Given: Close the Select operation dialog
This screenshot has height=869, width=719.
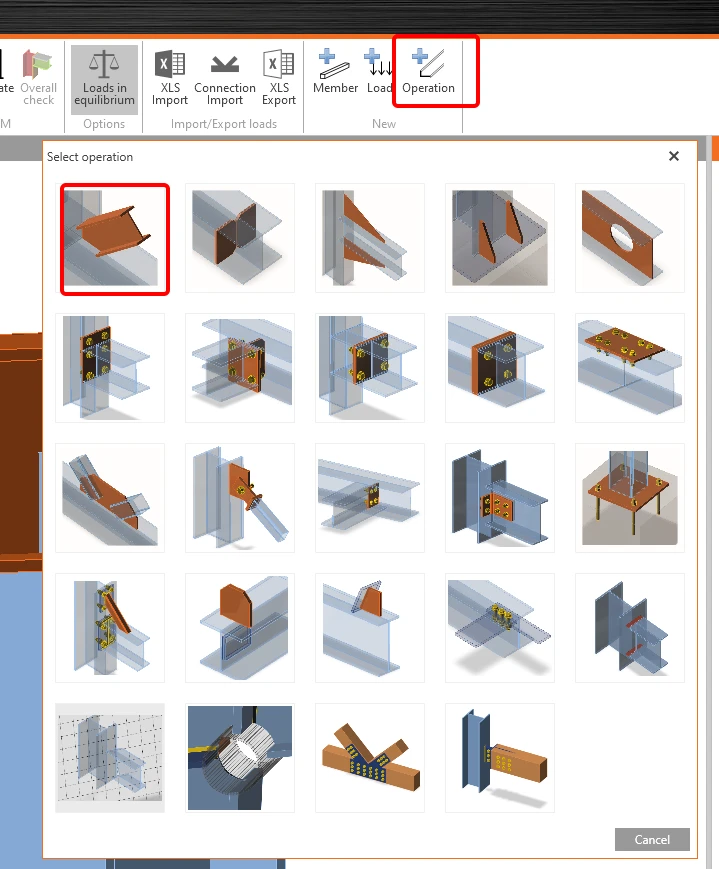Looking at the screenshot, I should tap(674, 156).
